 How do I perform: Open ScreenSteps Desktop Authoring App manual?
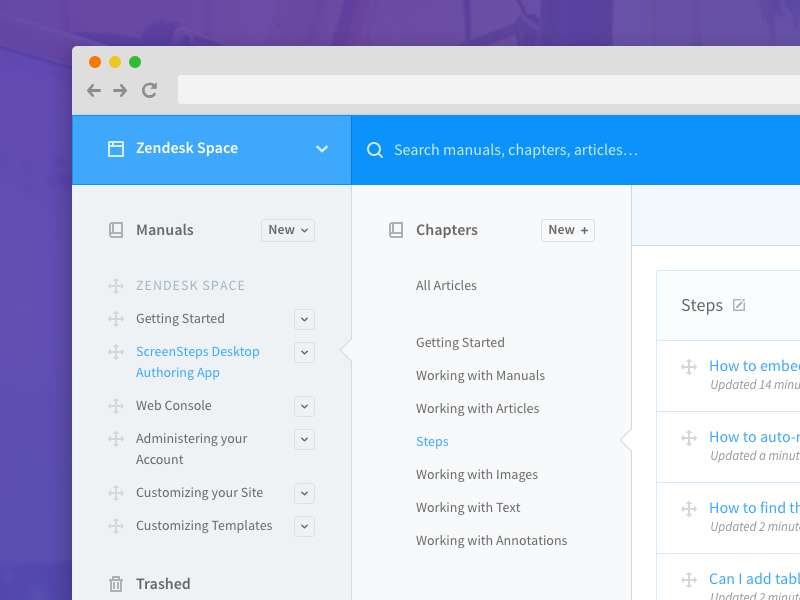pyautogui.click(x=197, y=362)
